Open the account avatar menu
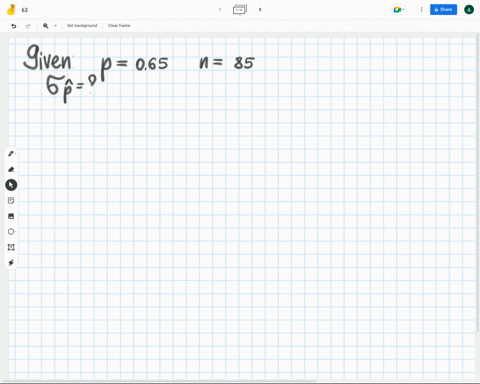 click(x=469, y=10)
